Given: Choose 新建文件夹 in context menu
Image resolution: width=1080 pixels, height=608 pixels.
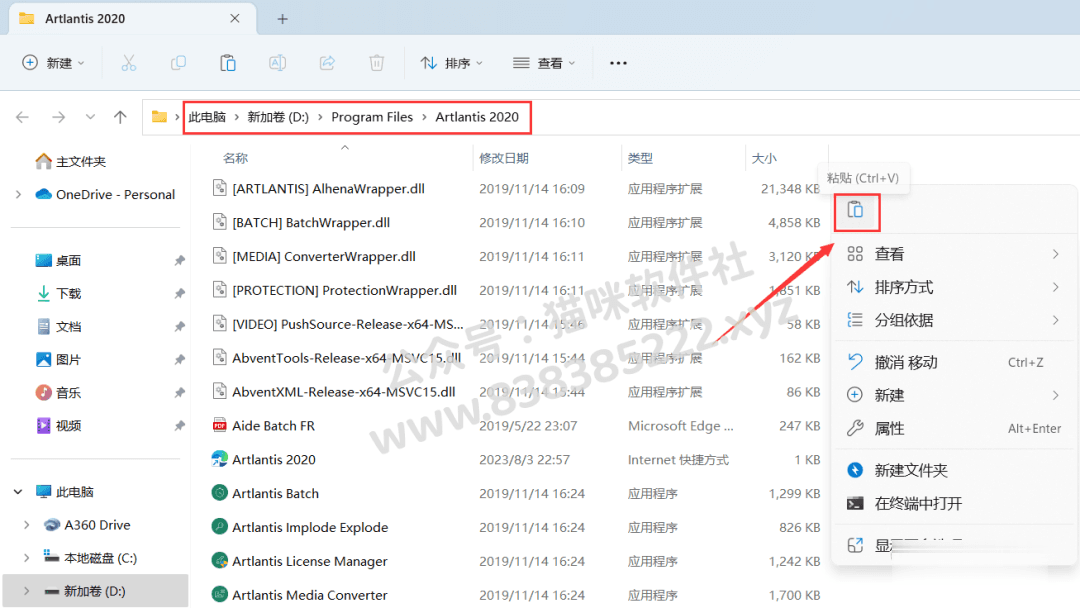Looking at the screenshot, I should click(953, 470).
